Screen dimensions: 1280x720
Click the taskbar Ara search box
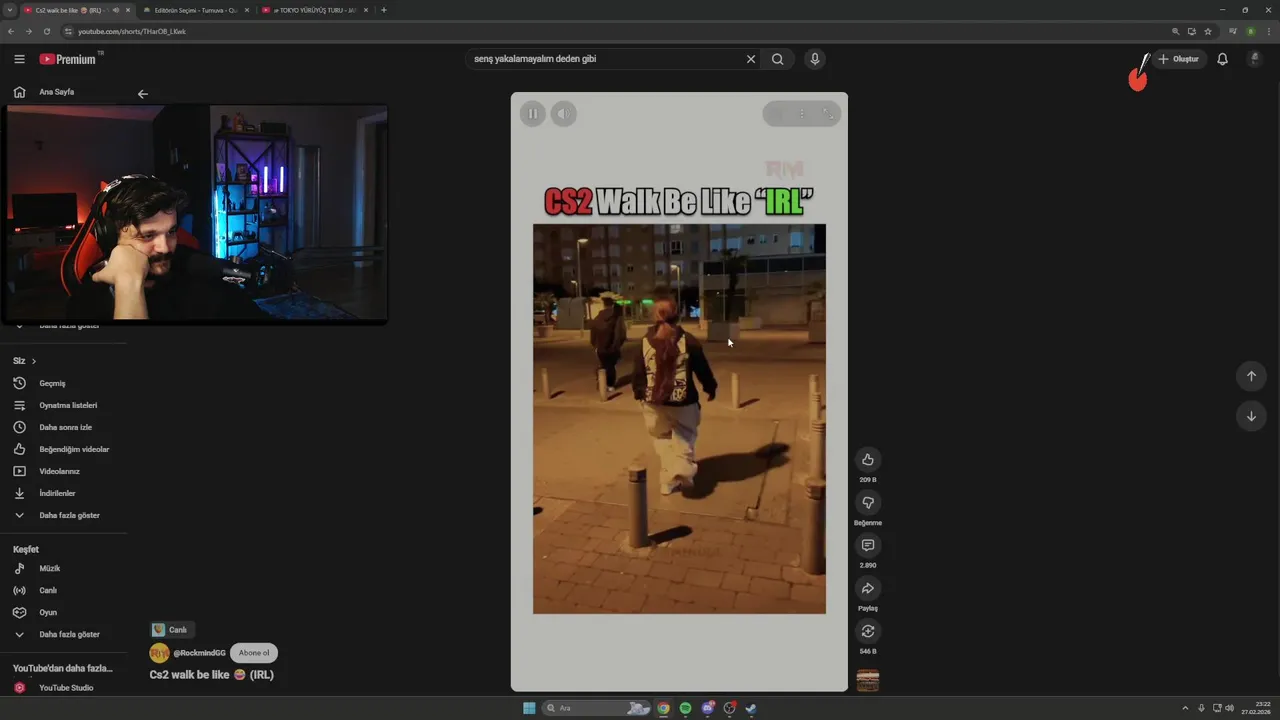[x=597, y=709]
